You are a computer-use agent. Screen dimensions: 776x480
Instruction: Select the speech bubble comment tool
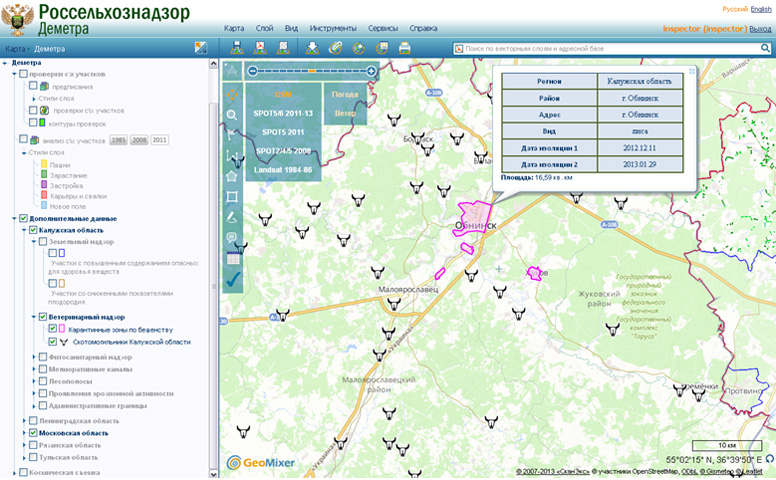tap(232, 238)
